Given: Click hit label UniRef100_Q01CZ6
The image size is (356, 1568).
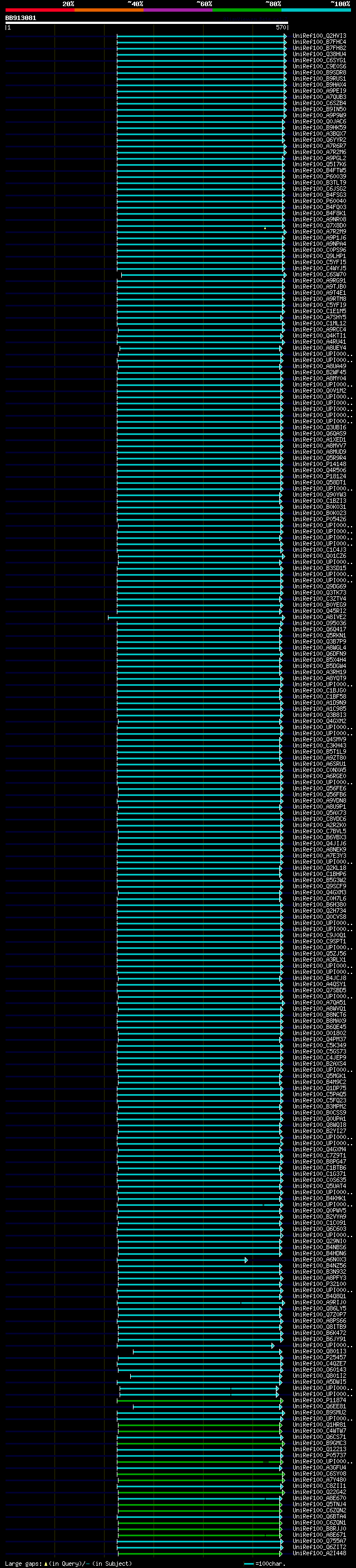Looking at the screenshot, I should tap(319, 556).
